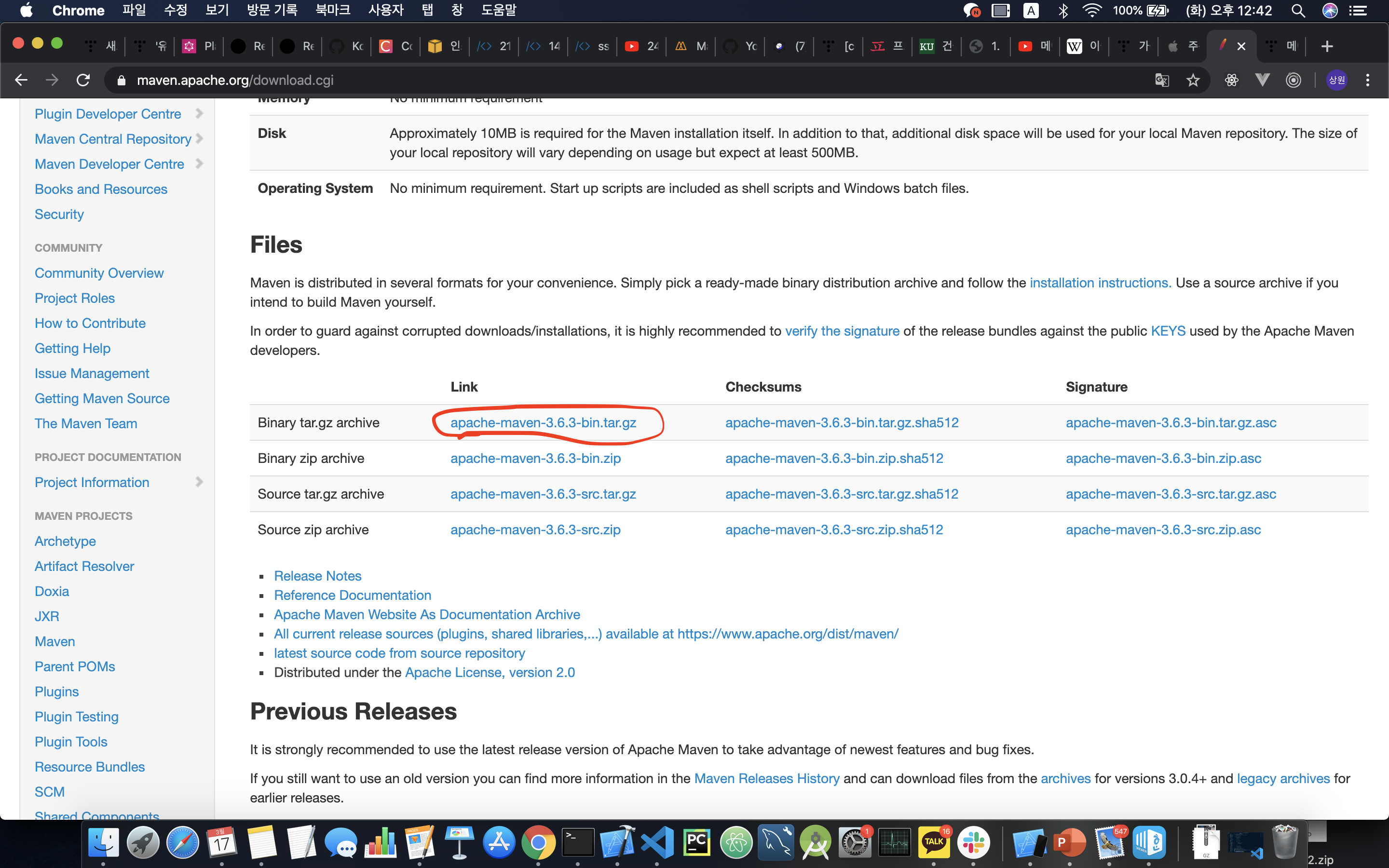Click apache-maven-3.6.3-bin.zip.sha512 checksum link

click(834, 459)
